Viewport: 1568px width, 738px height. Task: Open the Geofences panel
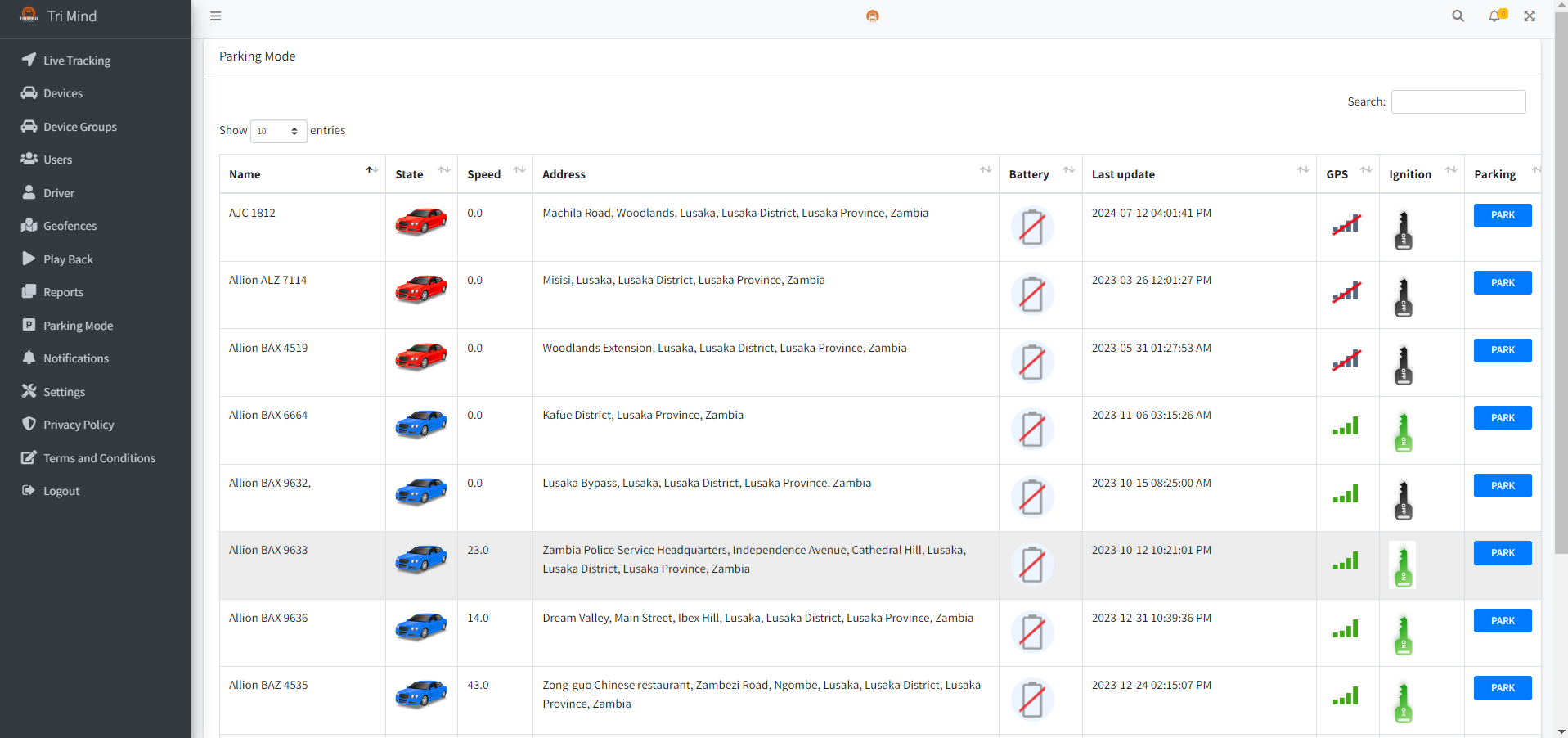coord(69,225)
